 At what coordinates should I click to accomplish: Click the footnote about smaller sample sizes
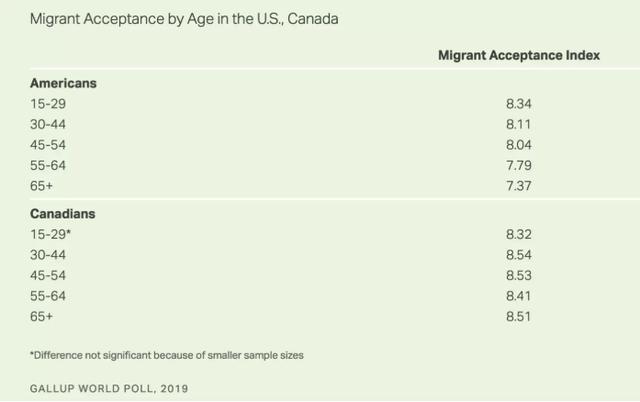(167, 355)
